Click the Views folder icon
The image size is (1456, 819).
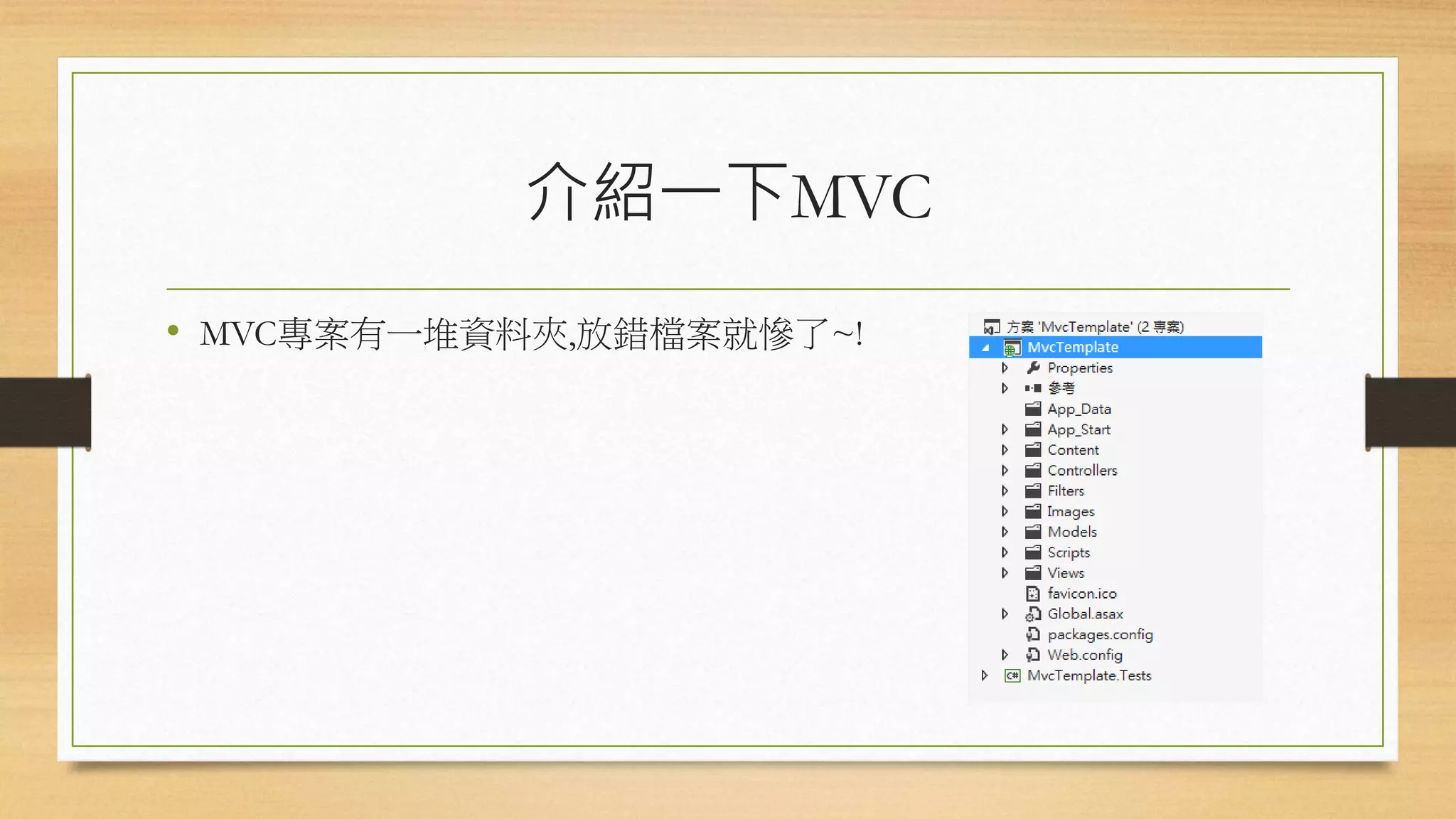pos(1033,573)
